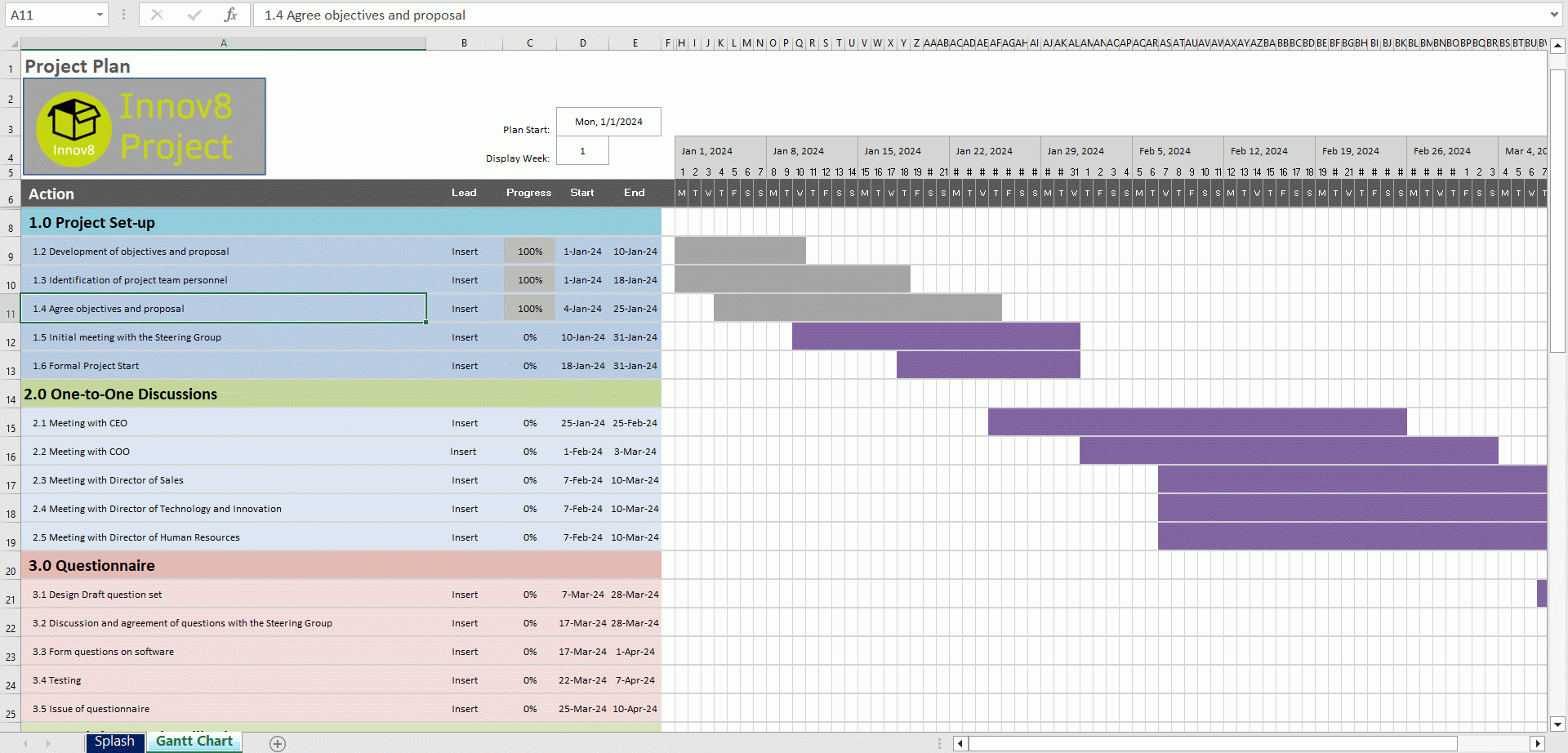
Task: Click the purple bar for Meeting with CEO
Action: point(1196,422)
